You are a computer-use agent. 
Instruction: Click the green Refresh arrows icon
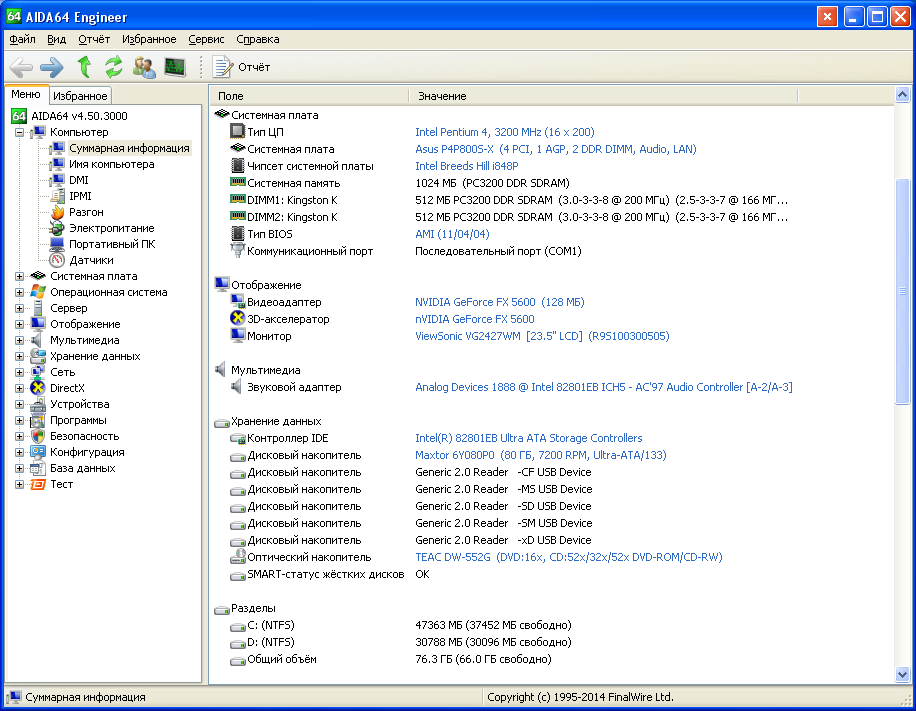coord(114,67)
